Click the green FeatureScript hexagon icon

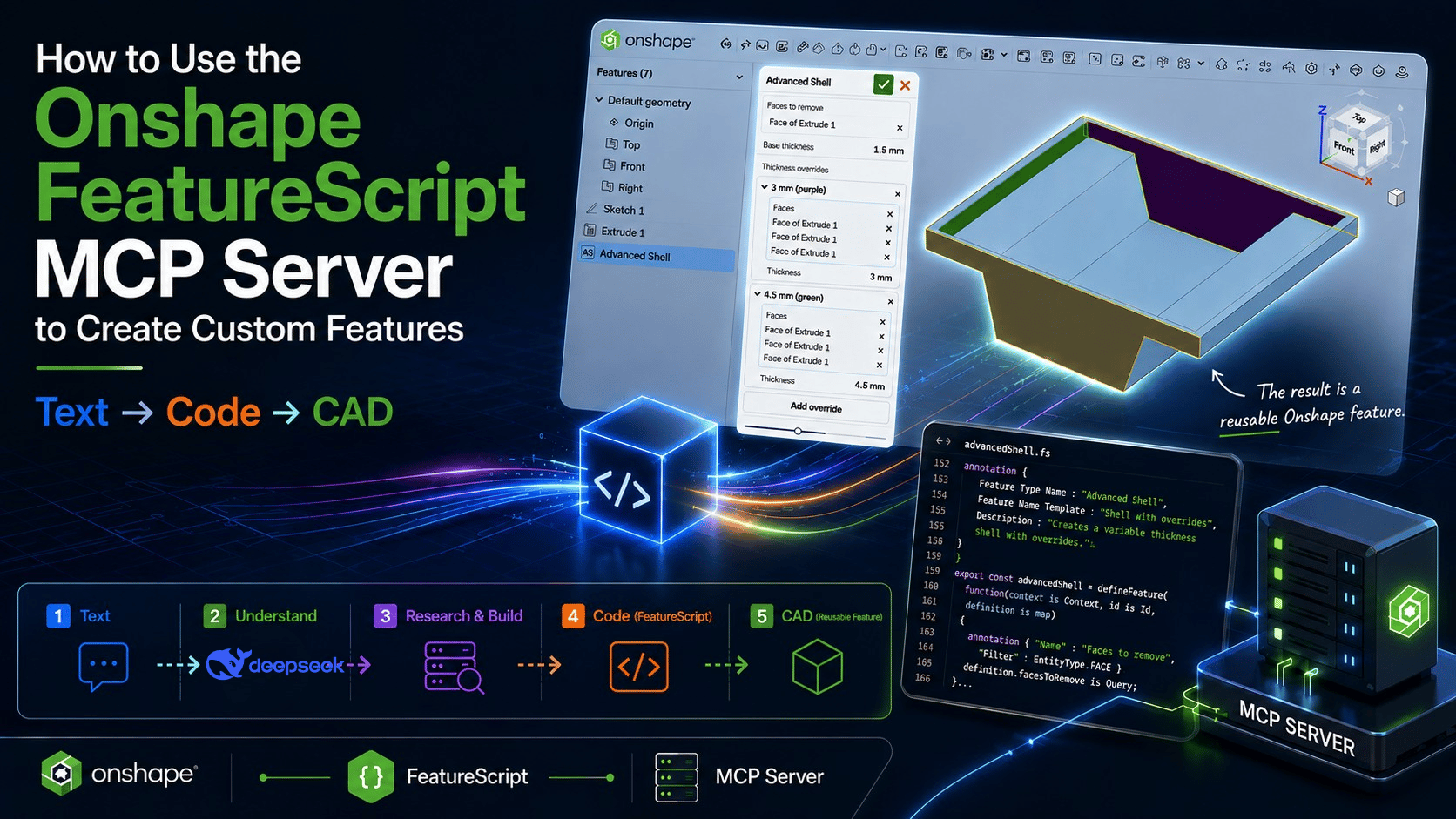(x=371, y=776)
